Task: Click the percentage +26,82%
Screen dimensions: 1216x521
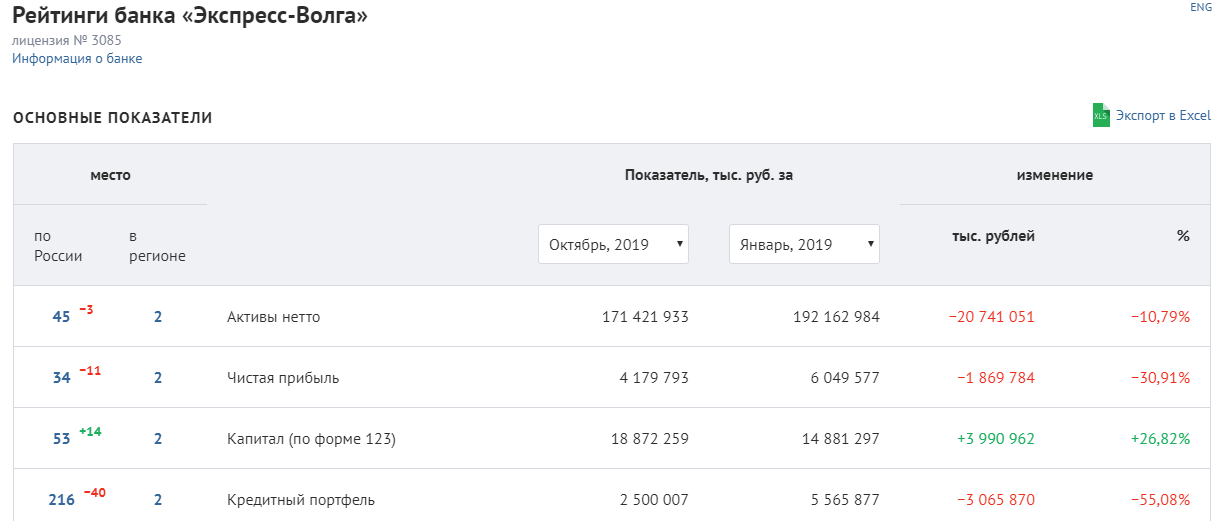Action: (x=1160, y=439)
